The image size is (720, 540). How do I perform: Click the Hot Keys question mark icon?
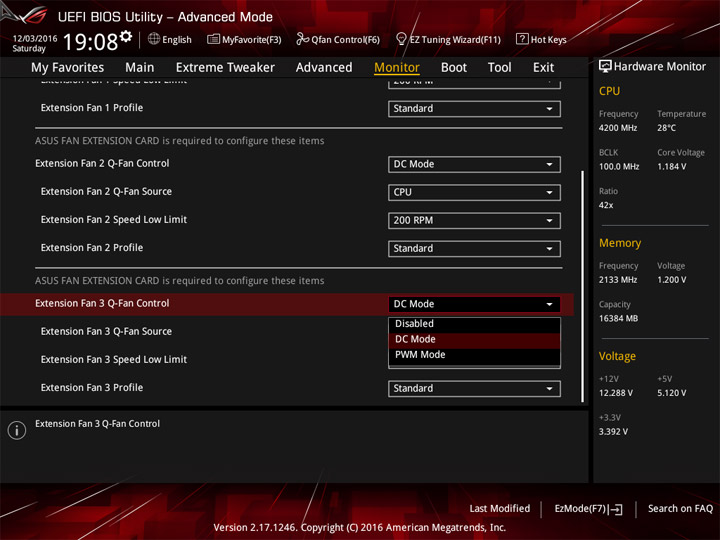tap(522, 39)
